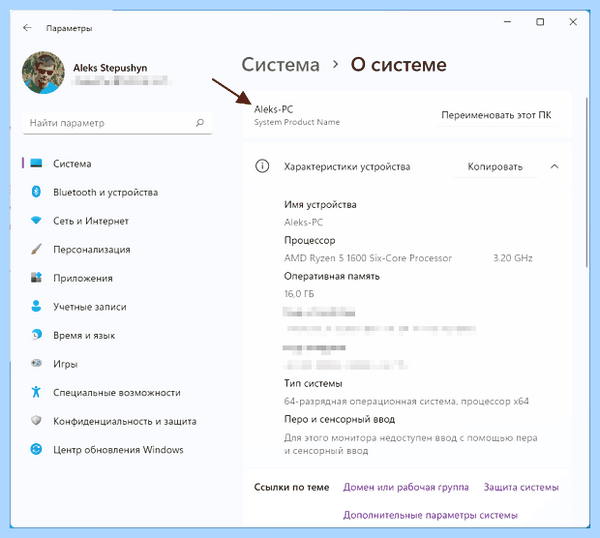
Task: Open Домен или рабочая группа link
Action: (x=406, y=487)
